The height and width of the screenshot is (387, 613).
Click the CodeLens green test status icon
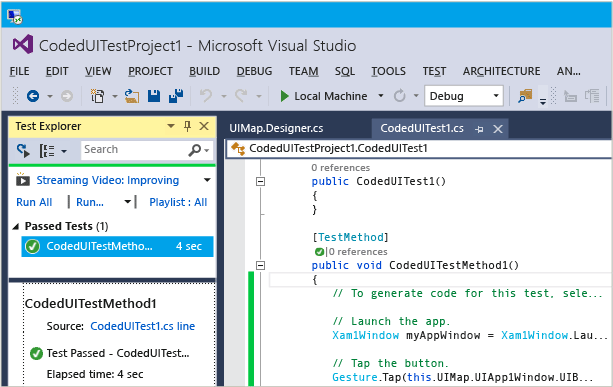click(x=319, y=252)
